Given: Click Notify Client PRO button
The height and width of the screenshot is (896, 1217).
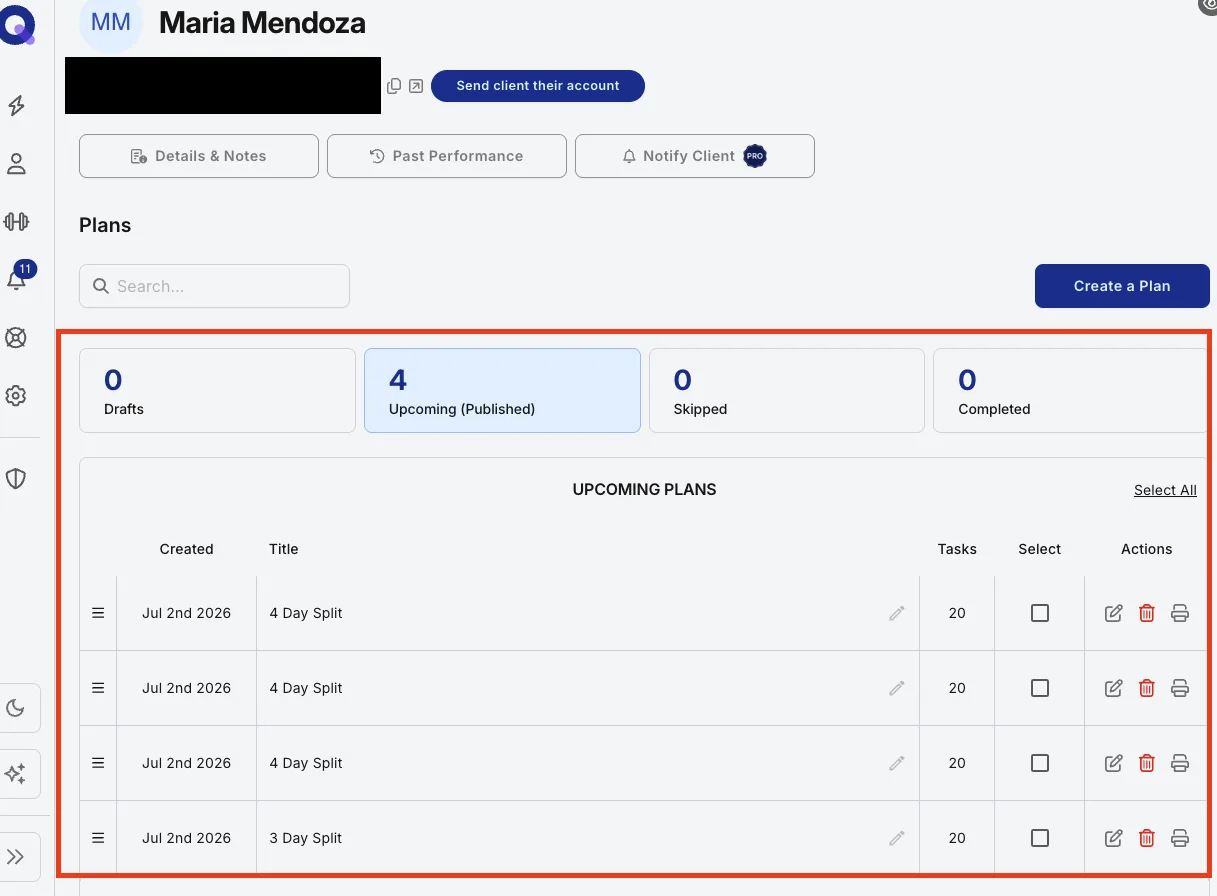Looking at the screenshot, I should coord(695,156).
